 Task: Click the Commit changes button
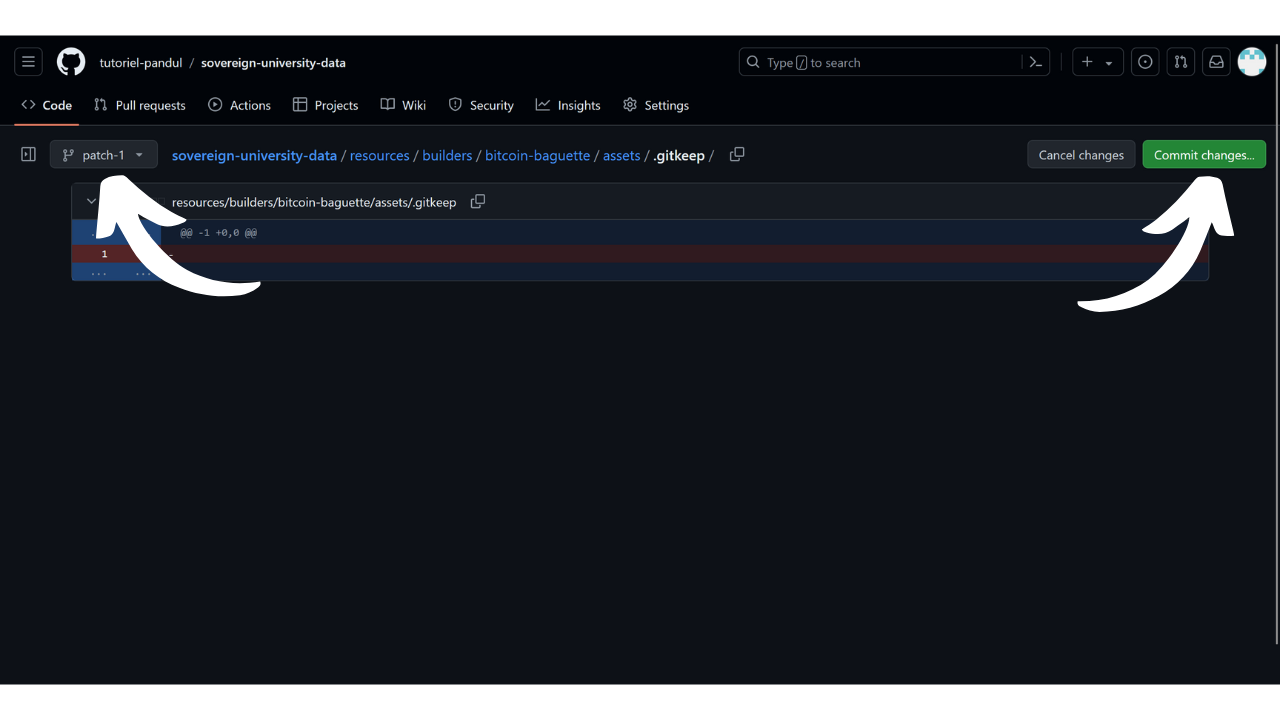1204,155
